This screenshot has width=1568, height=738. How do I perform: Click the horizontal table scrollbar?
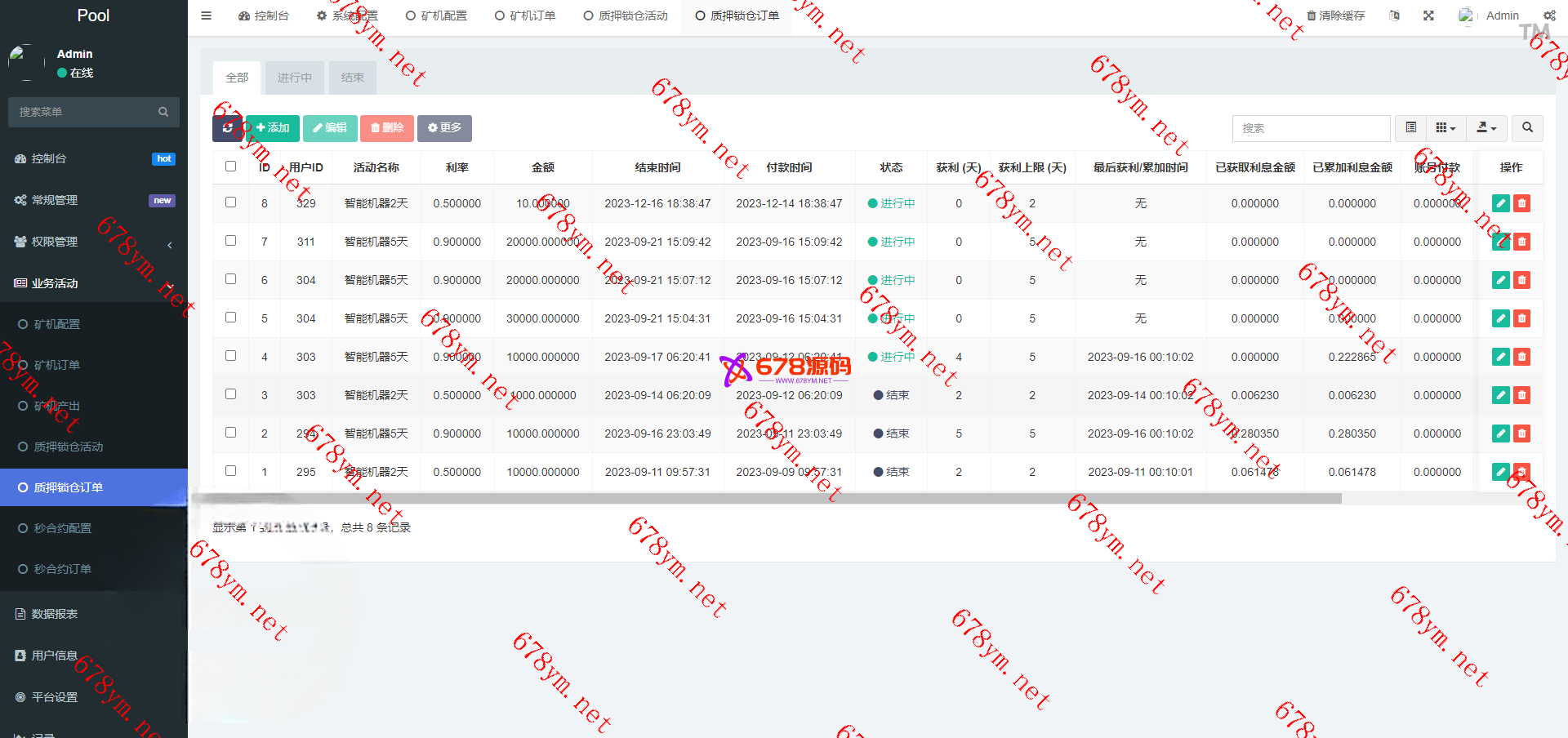click(768, 498)
